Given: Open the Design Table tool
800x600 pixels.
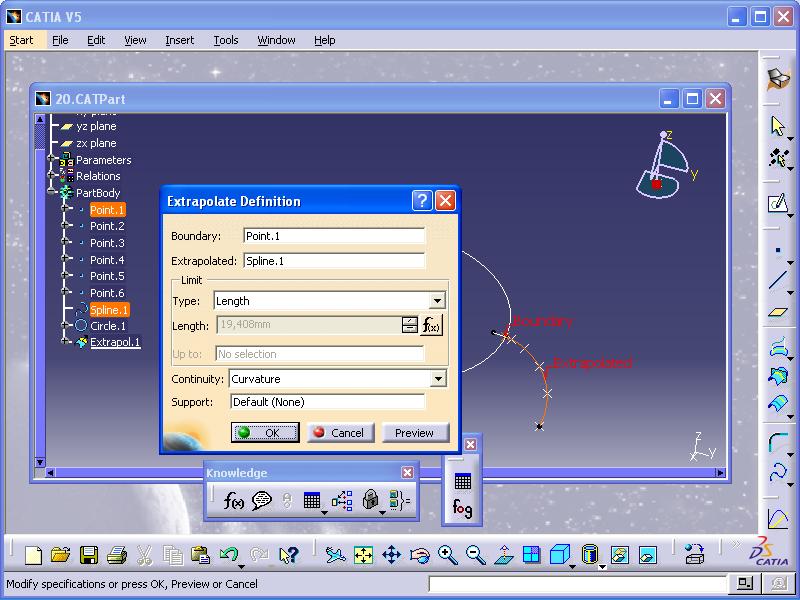Looking at the screenshot, I should tap(313, 501).
